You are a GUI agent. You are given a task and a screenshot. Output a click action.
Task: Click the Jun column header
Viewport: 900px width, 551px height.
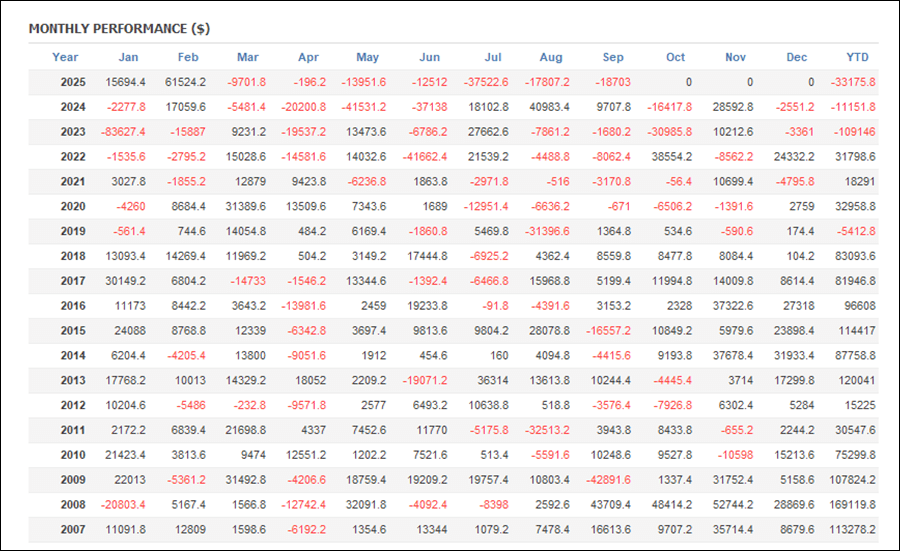click(x=429, y=57)
